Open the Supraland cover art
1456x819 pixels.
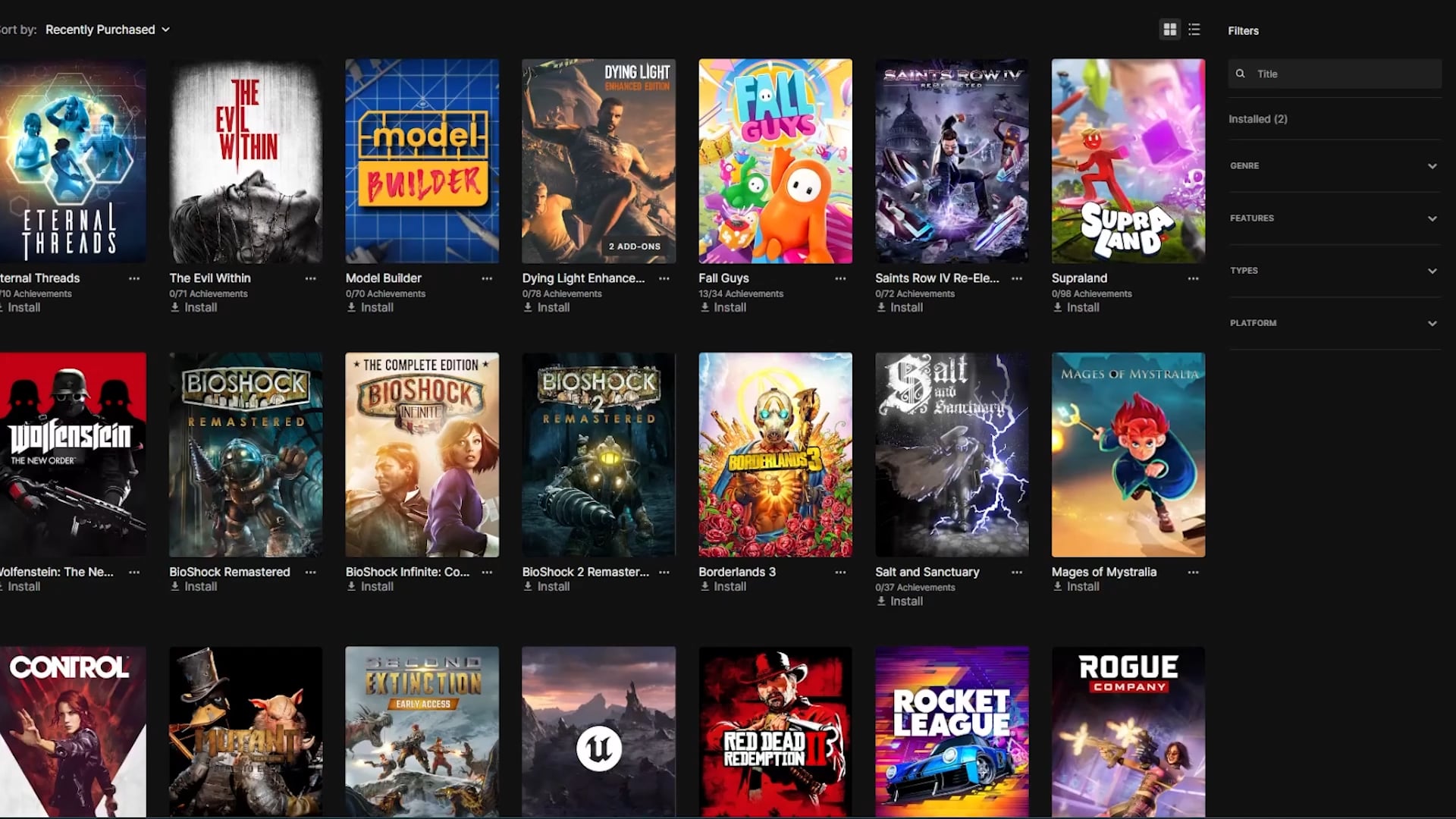pyautogui.click(x=1128, y=162)
